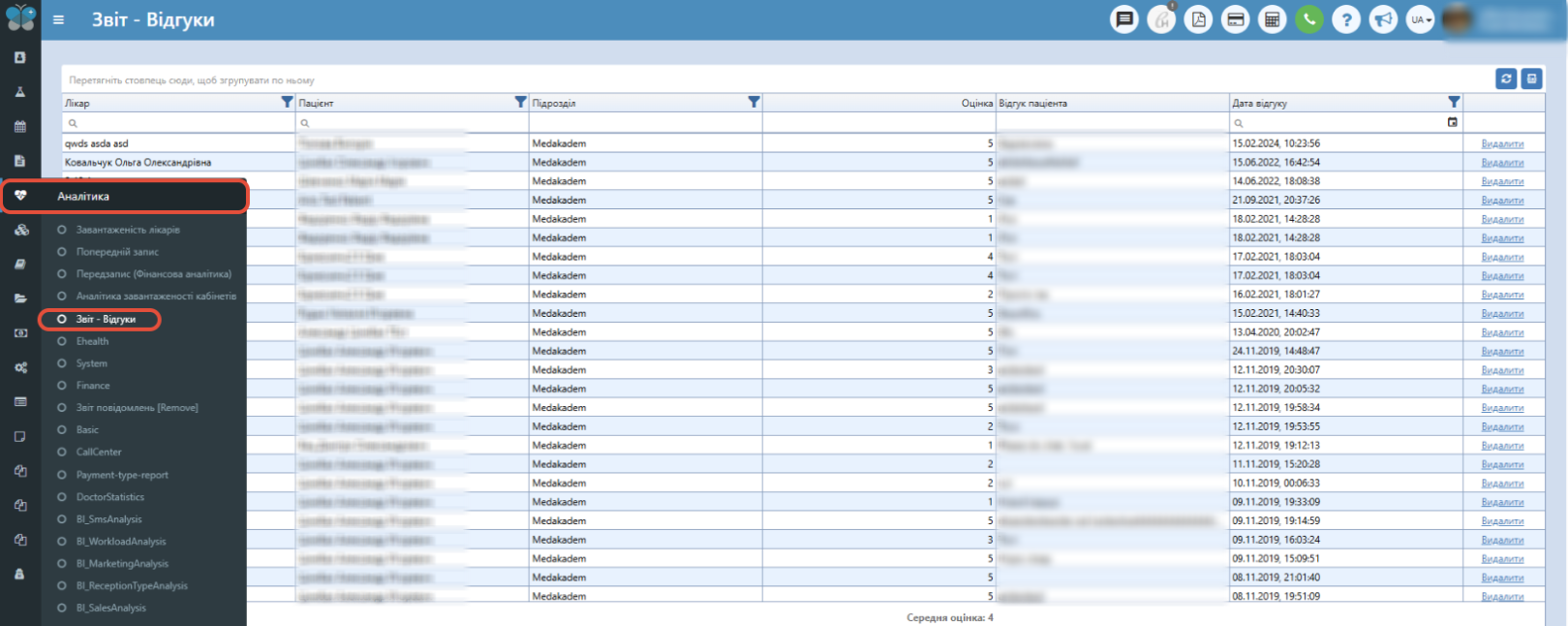This screenshot has width=1568, height=626.
Task: Delete review dated 15.02.2024, 10:23:56
Action: point(1502,143)
